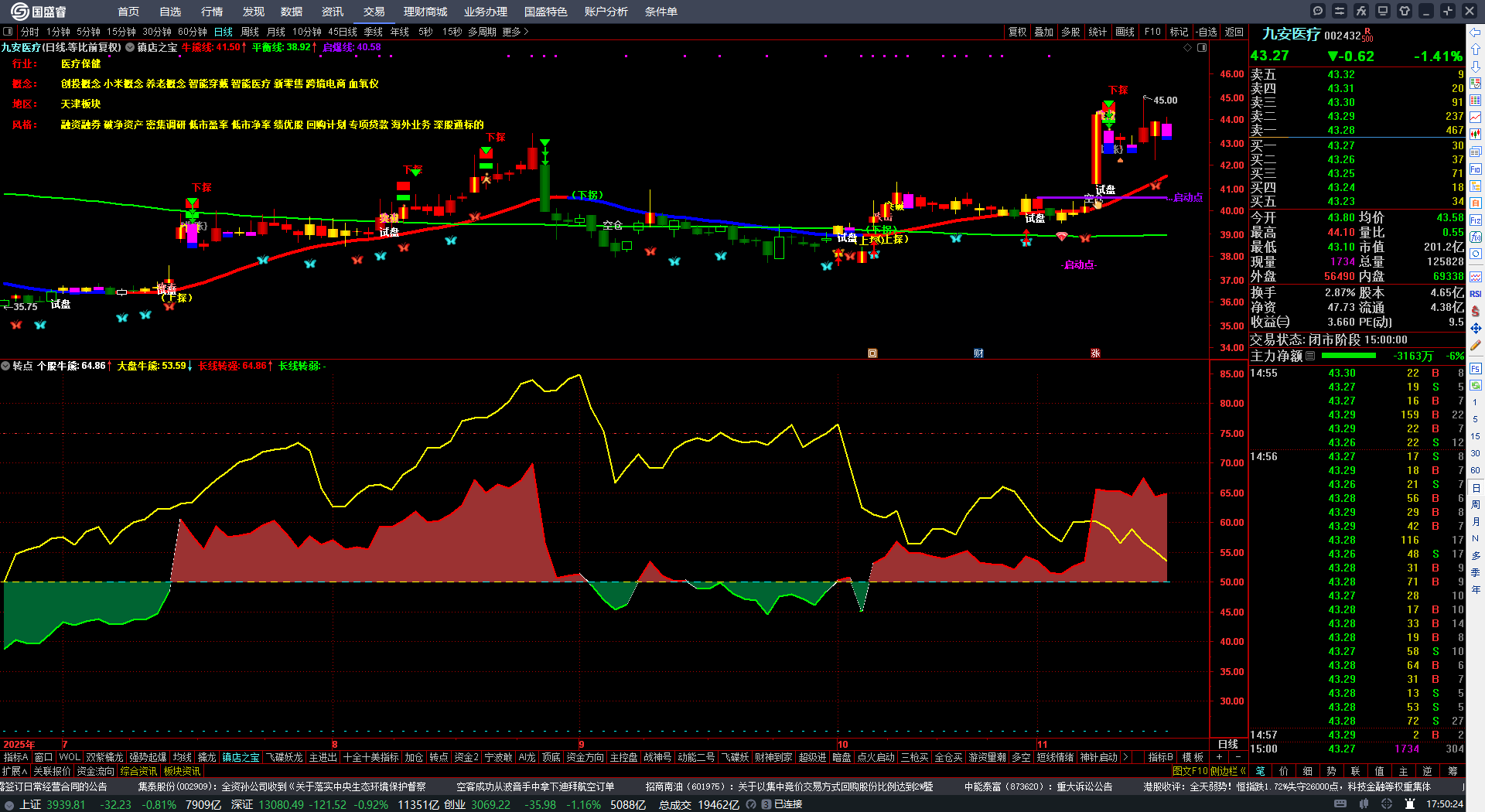Screen dimensions: 1485x812
Task: Click the green 主力净额 progress bar
Action: [x=1349, y=356]
